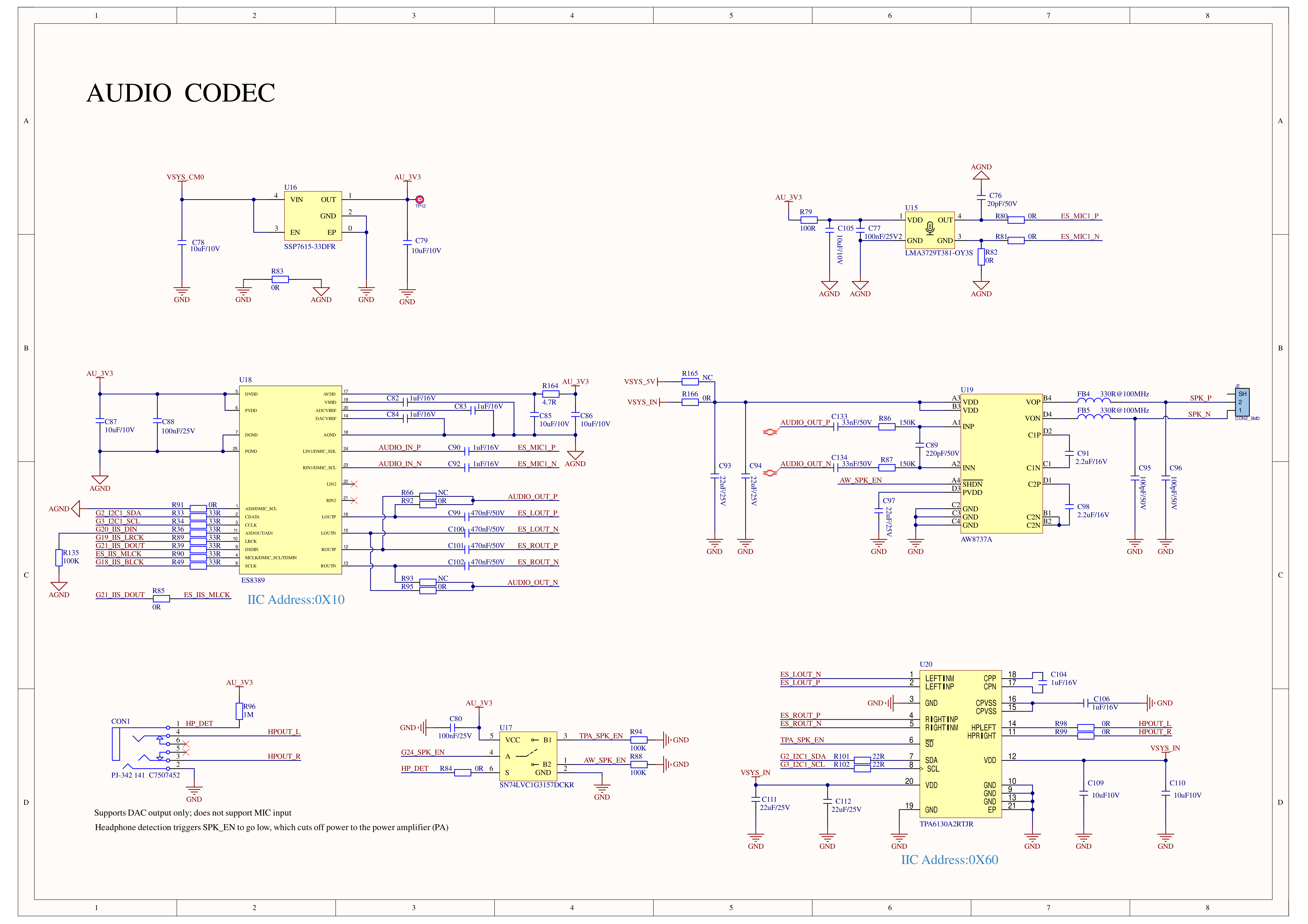
Task: Select the IIC Address:0X10 note
Action: pyautogui.click(x=296, y=599)
